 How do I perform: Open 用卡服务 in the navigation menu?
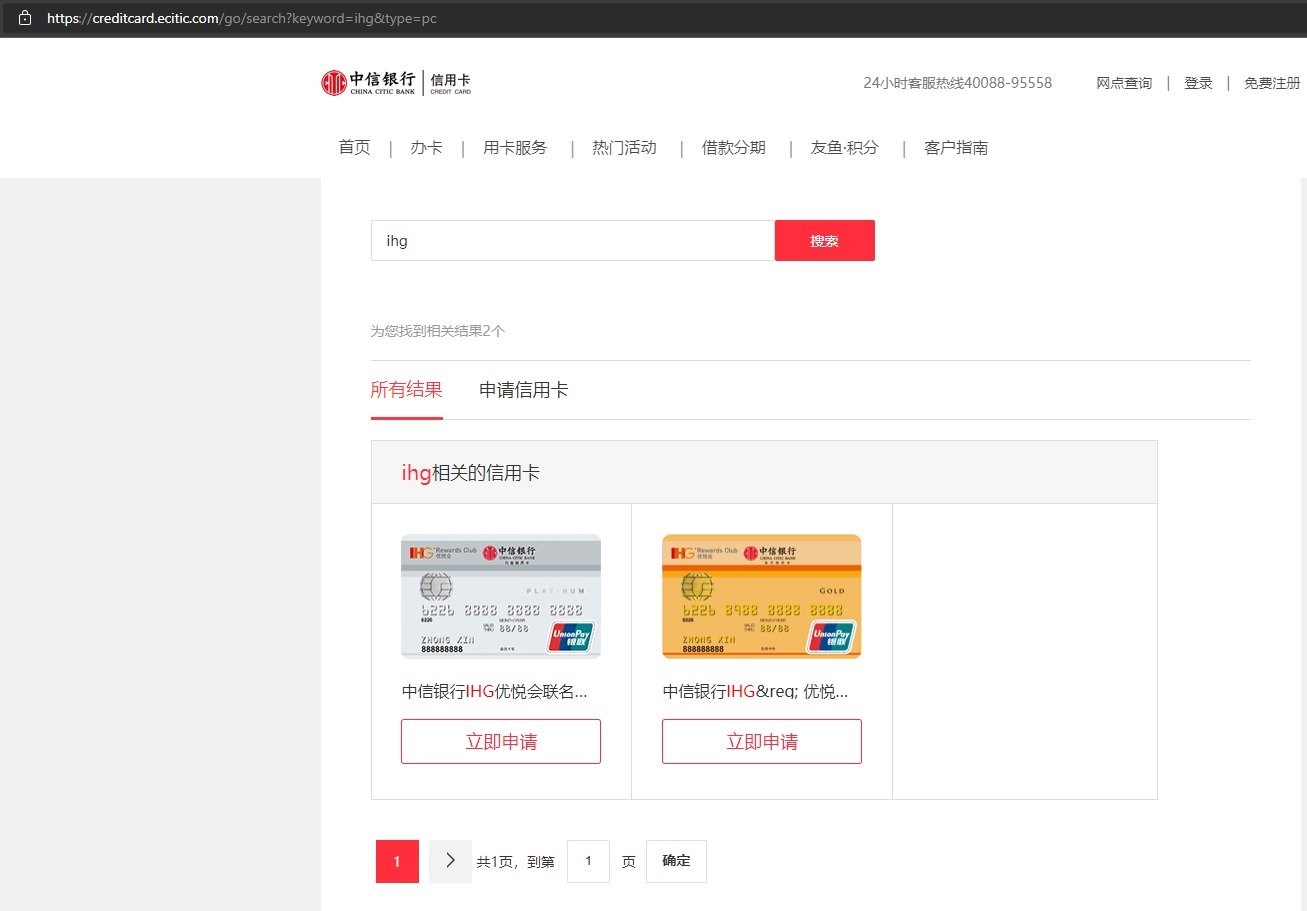click(x=515, y=148)
